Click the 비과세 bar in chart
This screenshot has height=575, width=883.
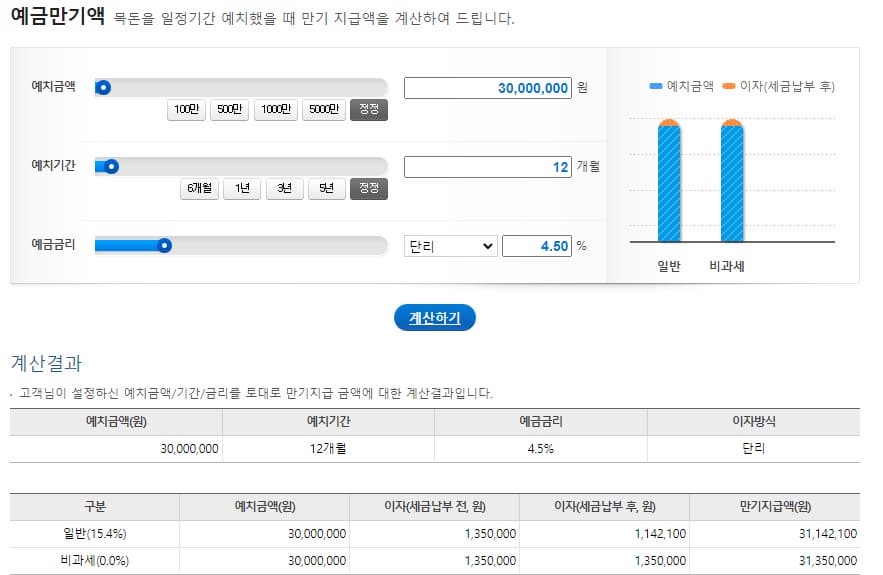(x=732, y=180)
